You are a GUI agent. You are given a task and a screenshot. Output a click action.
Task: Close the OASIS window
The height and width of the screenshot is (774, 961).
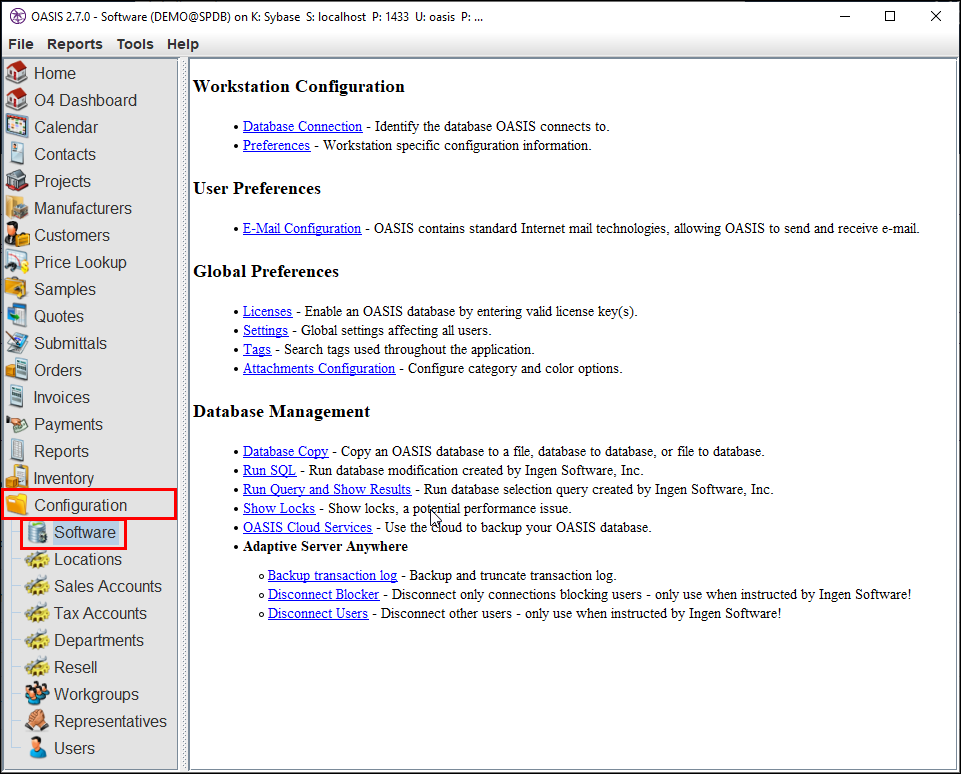coord(935,17)
